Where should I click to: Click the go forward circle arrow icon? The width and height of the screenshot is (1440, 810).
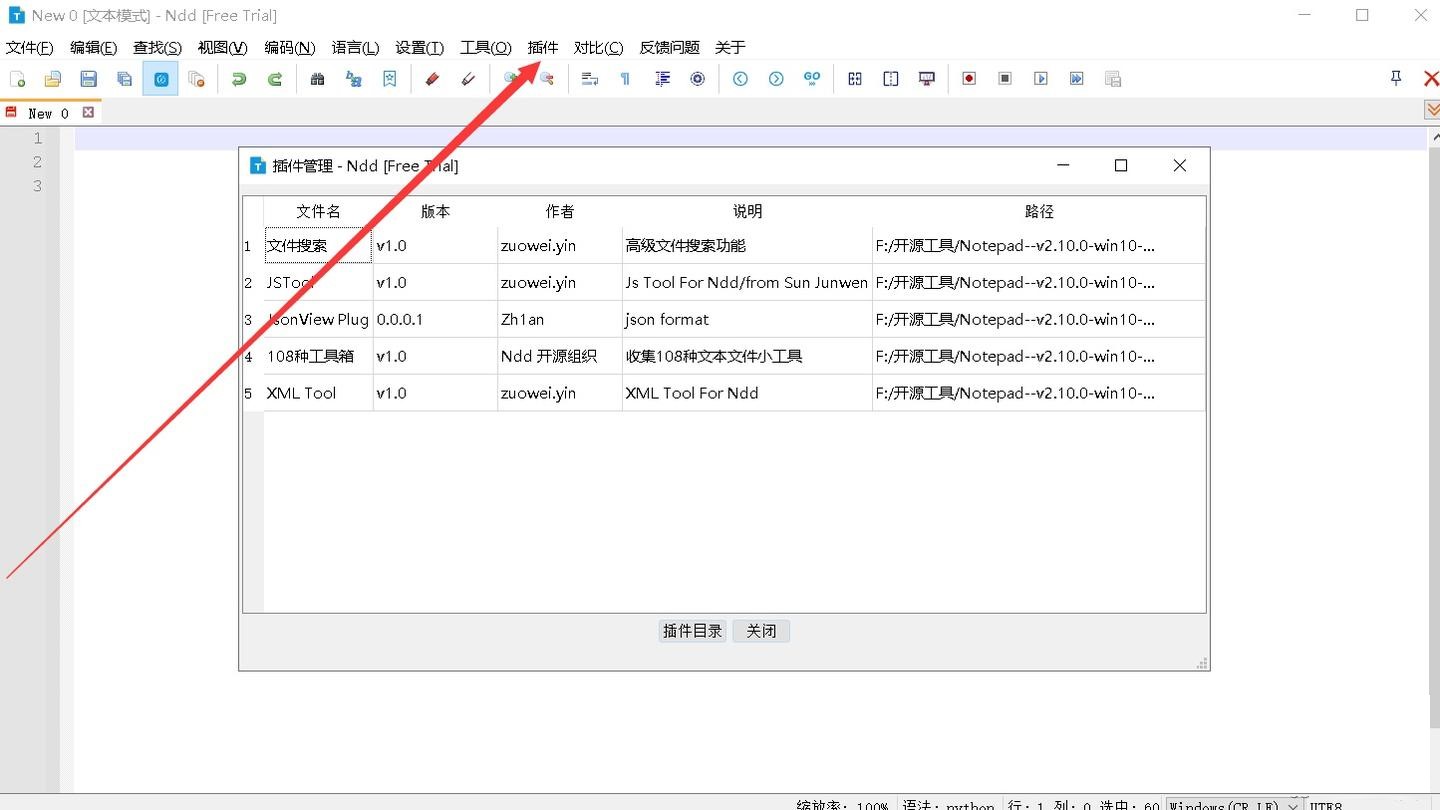pos(776,79)
